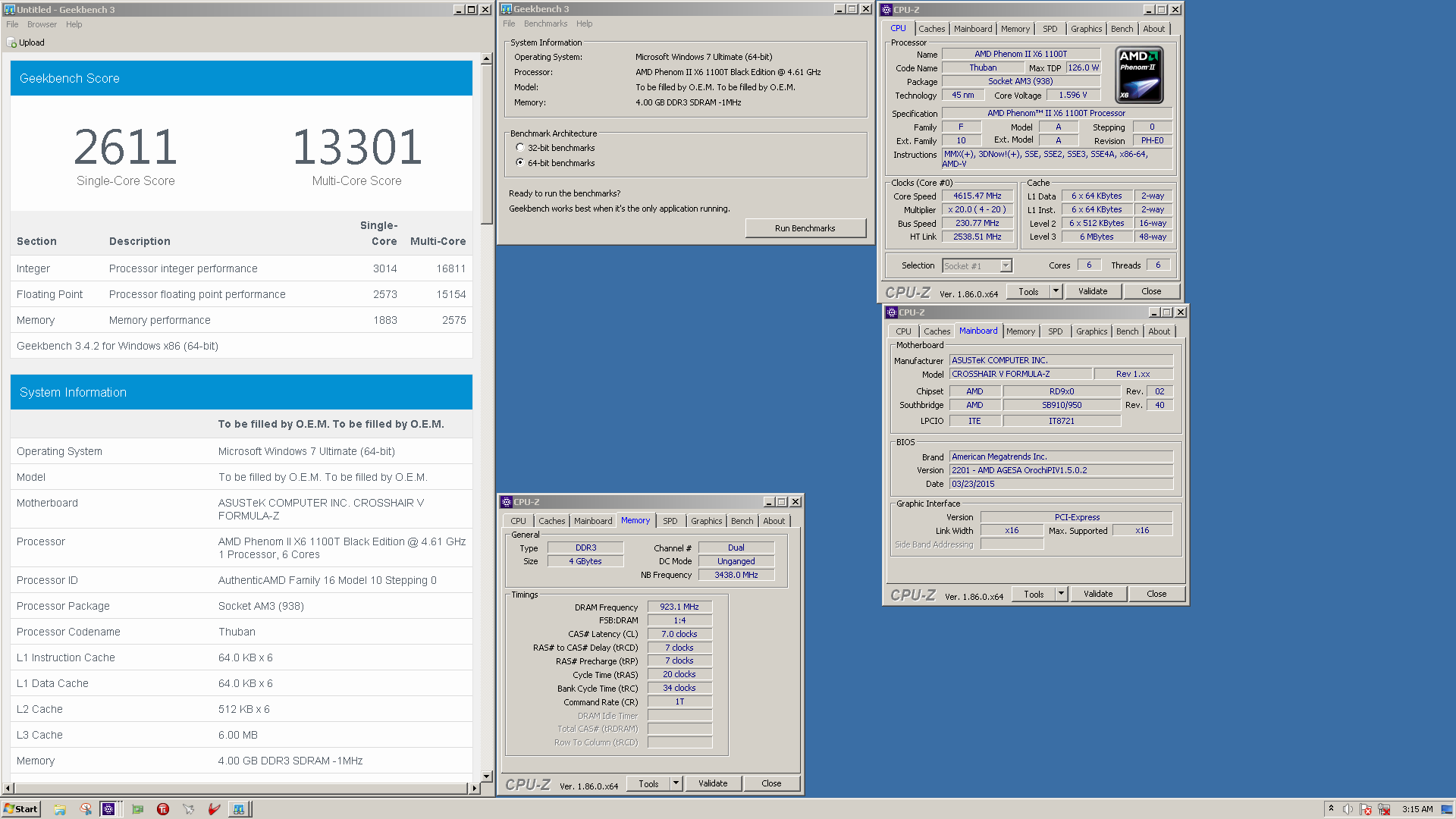Click Close button in top CPU-Z window
Viewport: 1456px width, 819px height.
tap(1150, 291)
